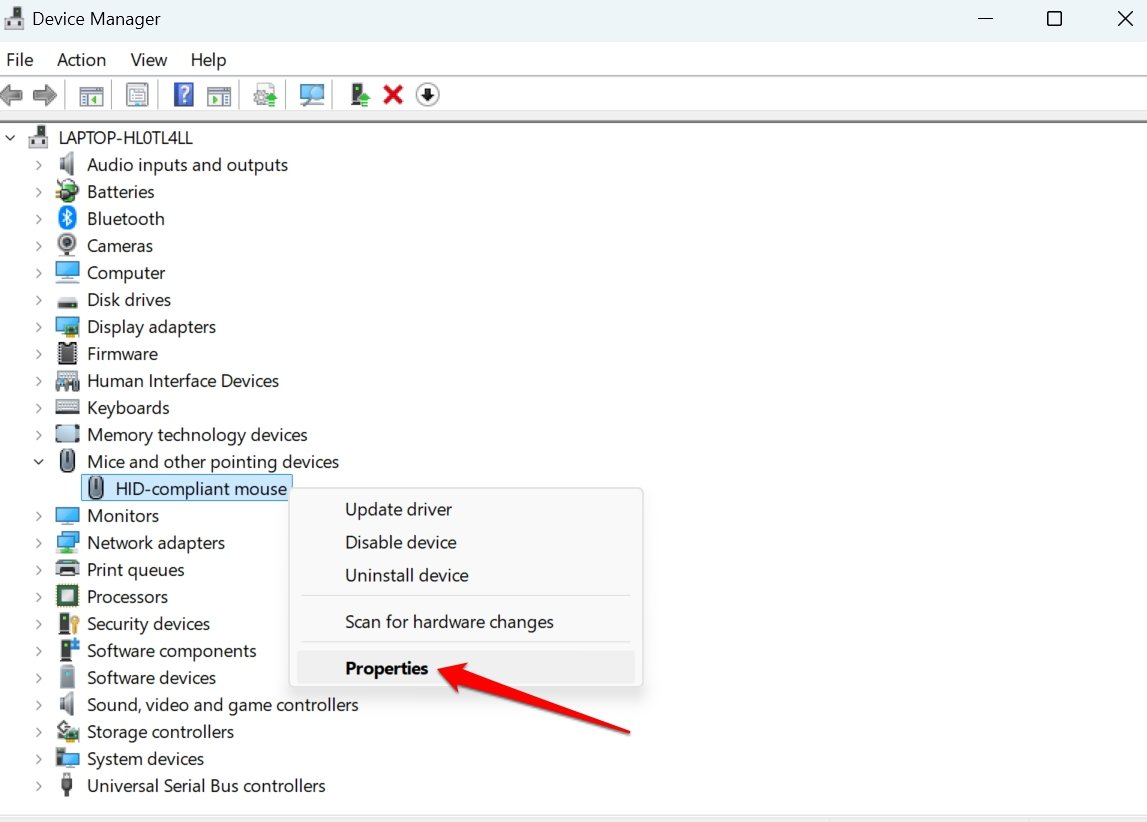Screen dimensions: 1147x822
Task: Click the Forward arrow toolbar icon
Action: click(45, 95)
